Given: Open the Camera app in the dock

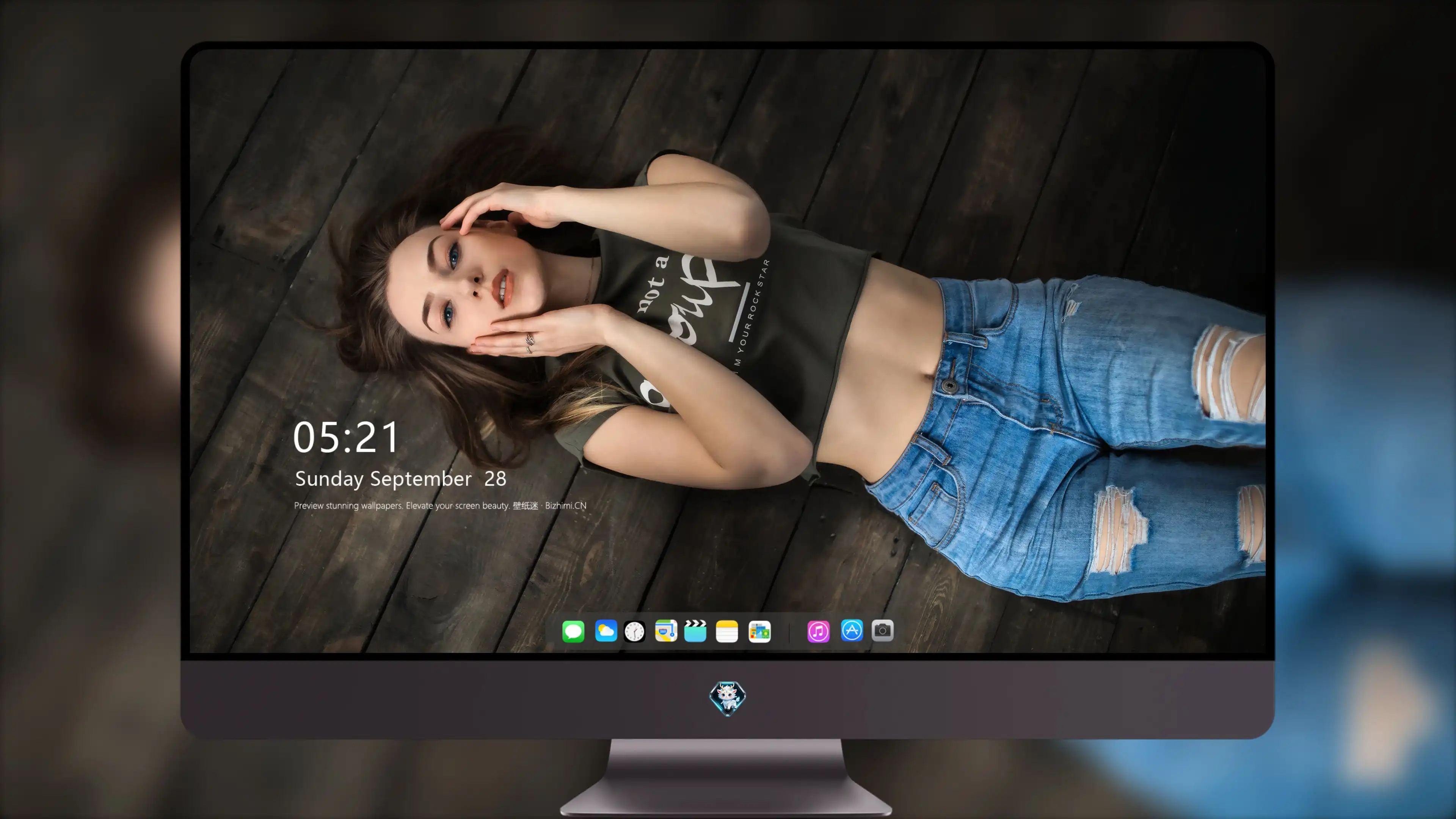Looking at the screenshot, I should tap(882, 630).
